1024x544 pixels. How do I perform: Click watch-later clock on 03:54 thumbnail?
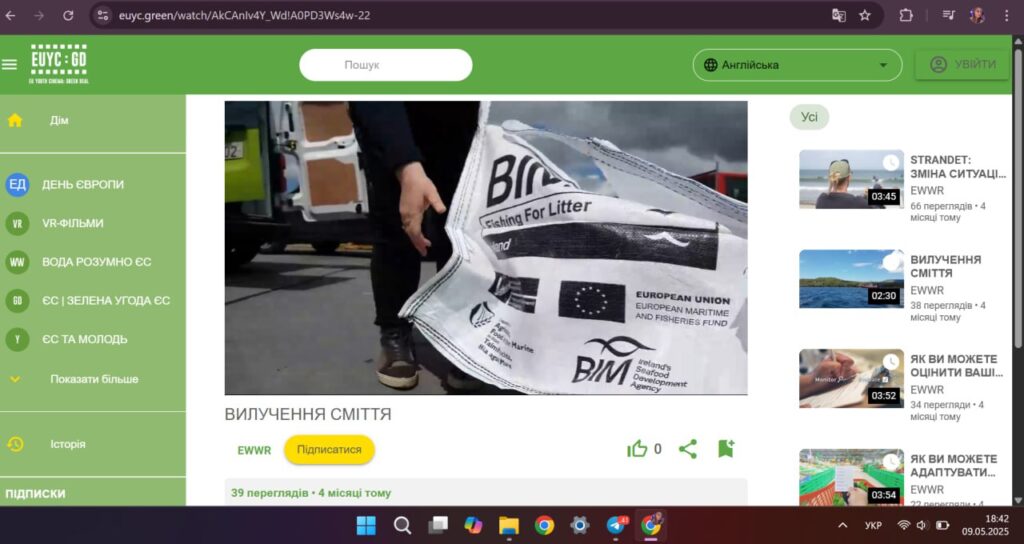pyautogui.click(x=891, y=462)
